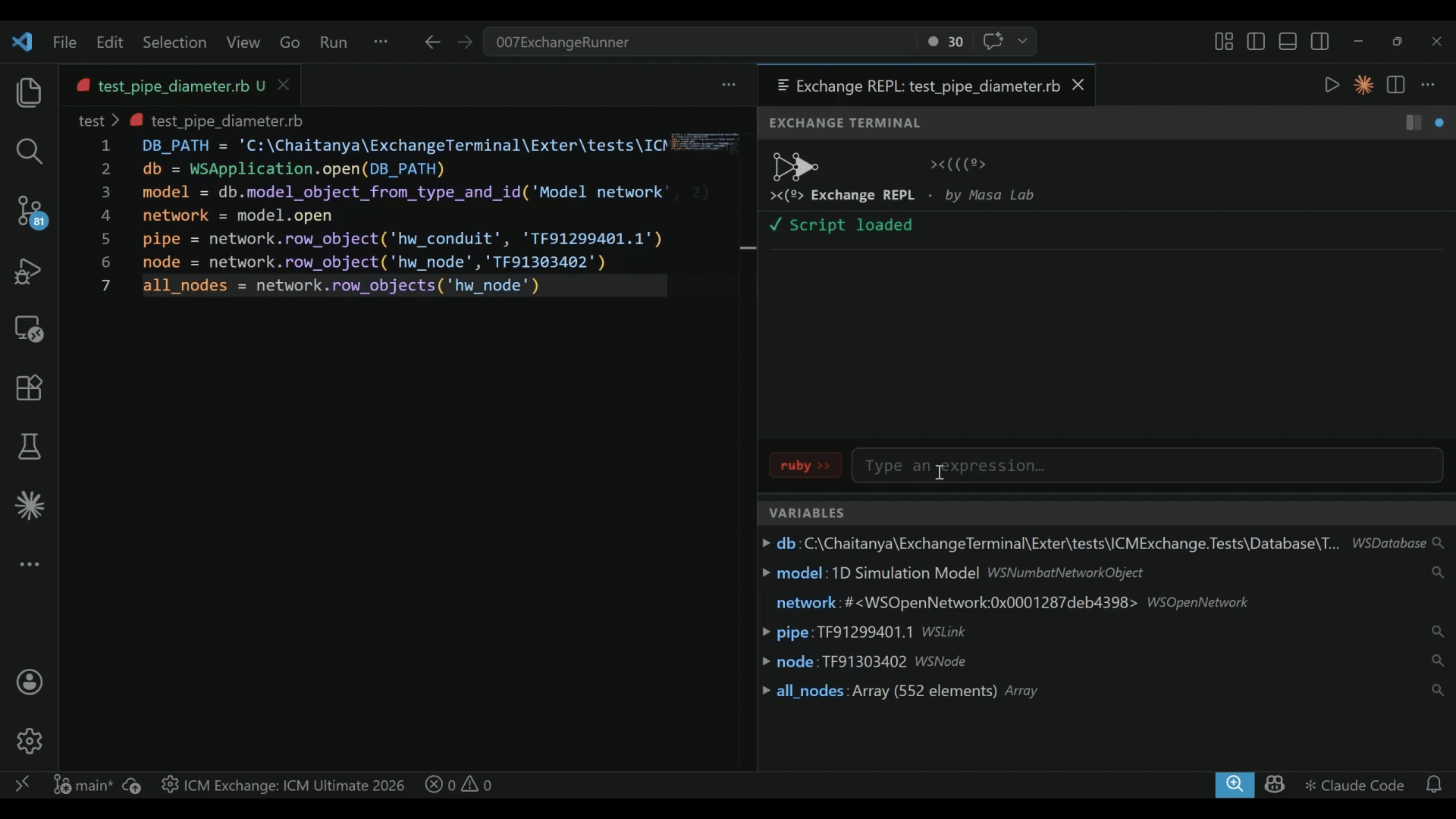Open the Extensions view icon
This screenshot has width=1456, height=819.
pos(29,388)
